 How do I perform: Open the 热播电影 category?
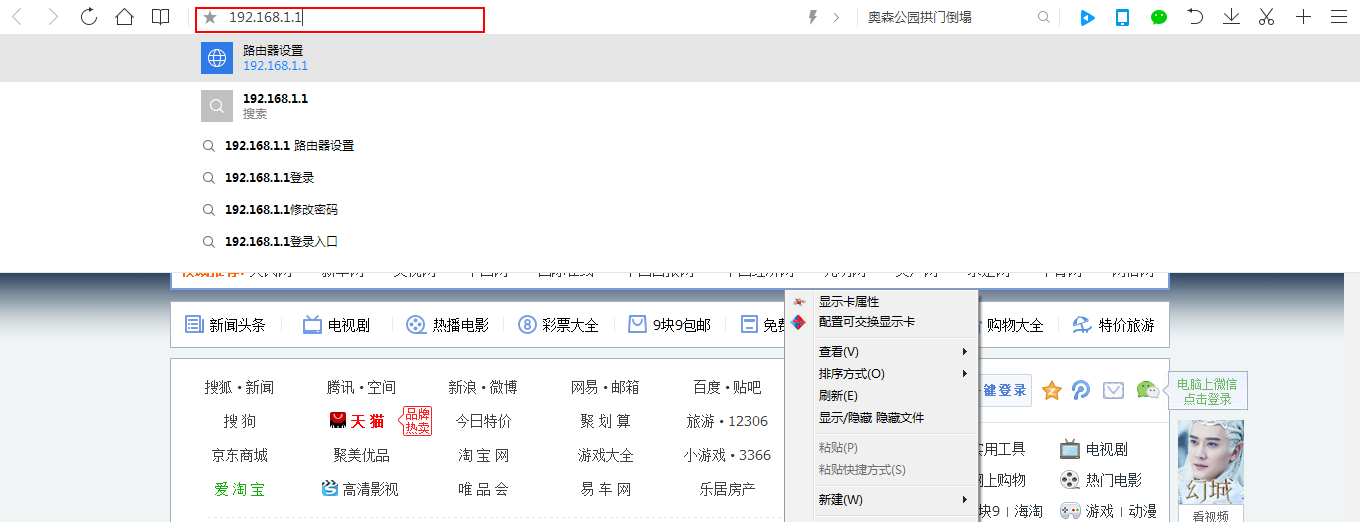pyautogui.click(x=448, y=325)
